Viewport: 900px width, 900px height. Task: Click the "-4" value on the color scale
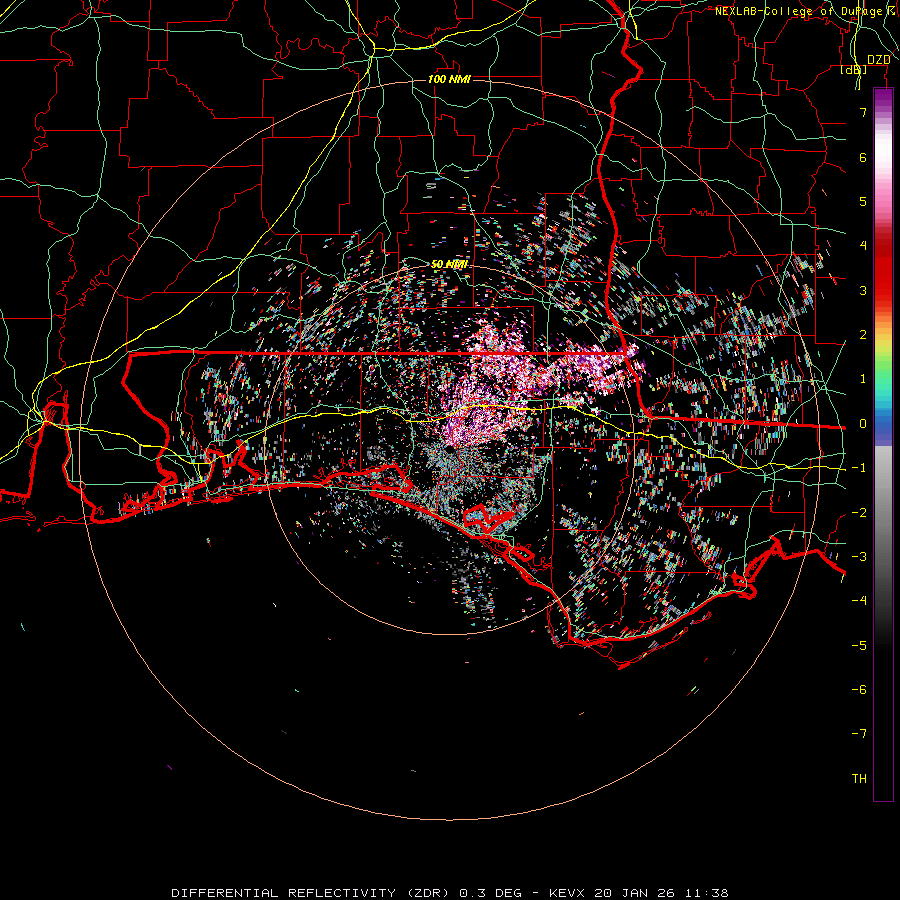click(x=859, y=601)
